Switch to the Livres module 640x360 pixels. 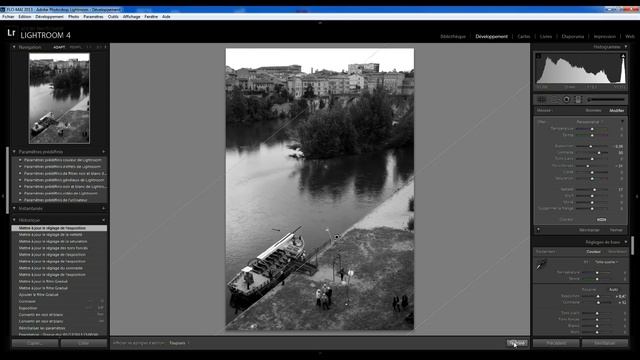pyautogui.click(x=546, y=36)
